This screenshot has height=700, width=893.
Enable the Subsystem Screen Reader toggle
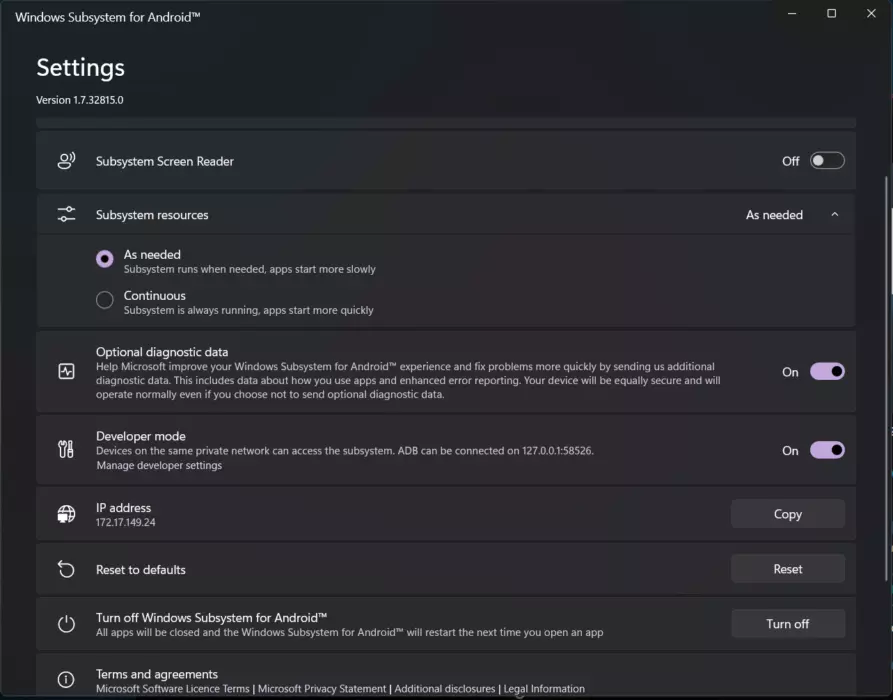826,160
